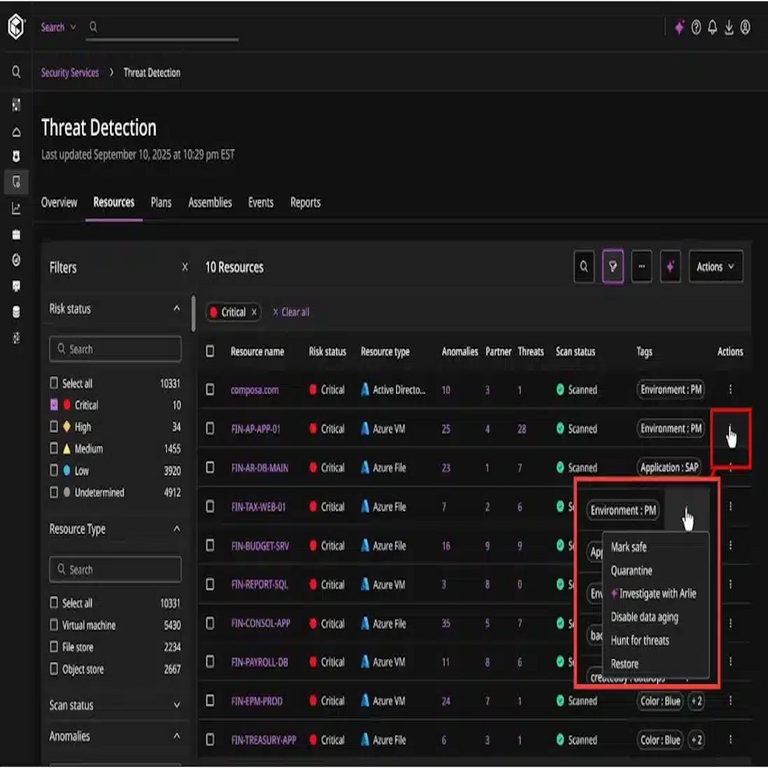Click the filter funnel icon in resources toolbar
Screen dimensions: 768x768
coord(613,267)
